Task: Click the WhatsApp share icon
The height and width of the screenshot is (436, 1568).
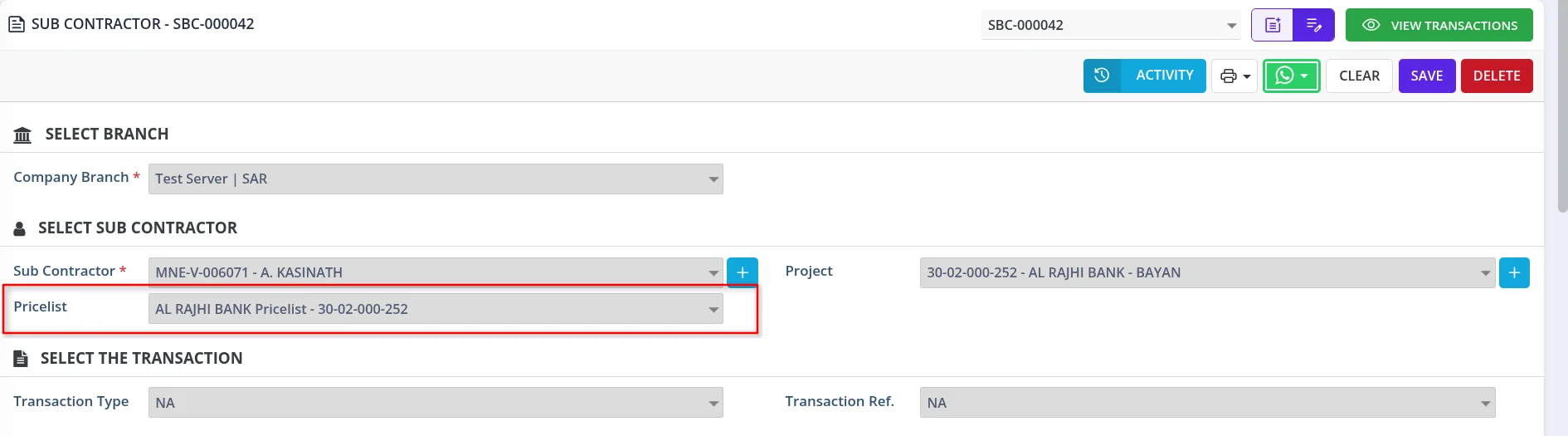Action: [x=1291, y=76]
